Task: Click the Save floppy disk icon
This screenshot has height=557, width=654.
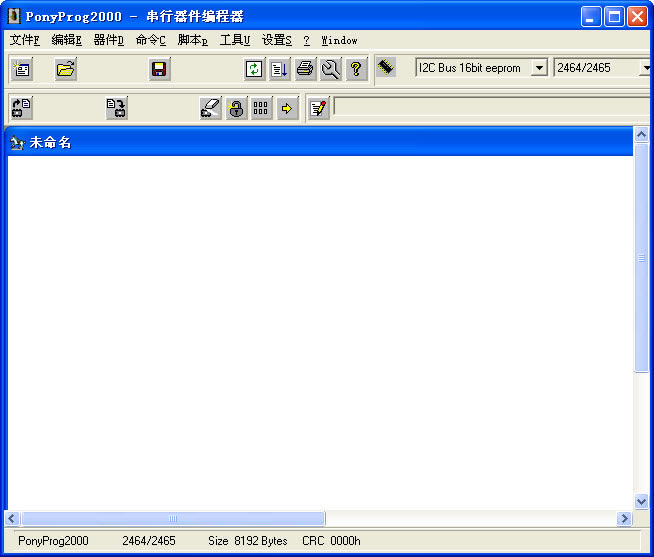Action: [x=159, y=69]
